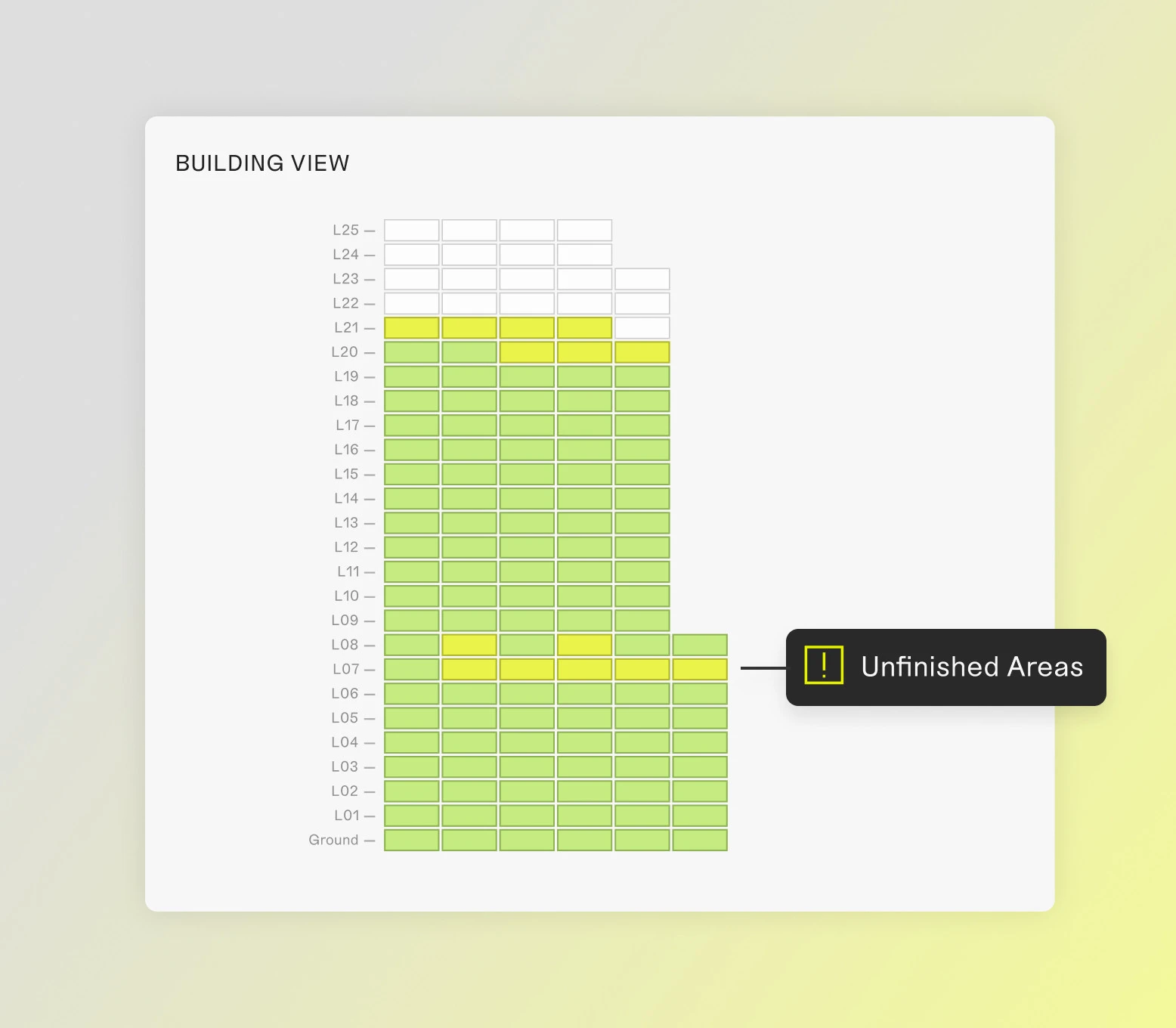Select floor label L24
This screenshot has width=1176, height=1028.
click(346, 255)
